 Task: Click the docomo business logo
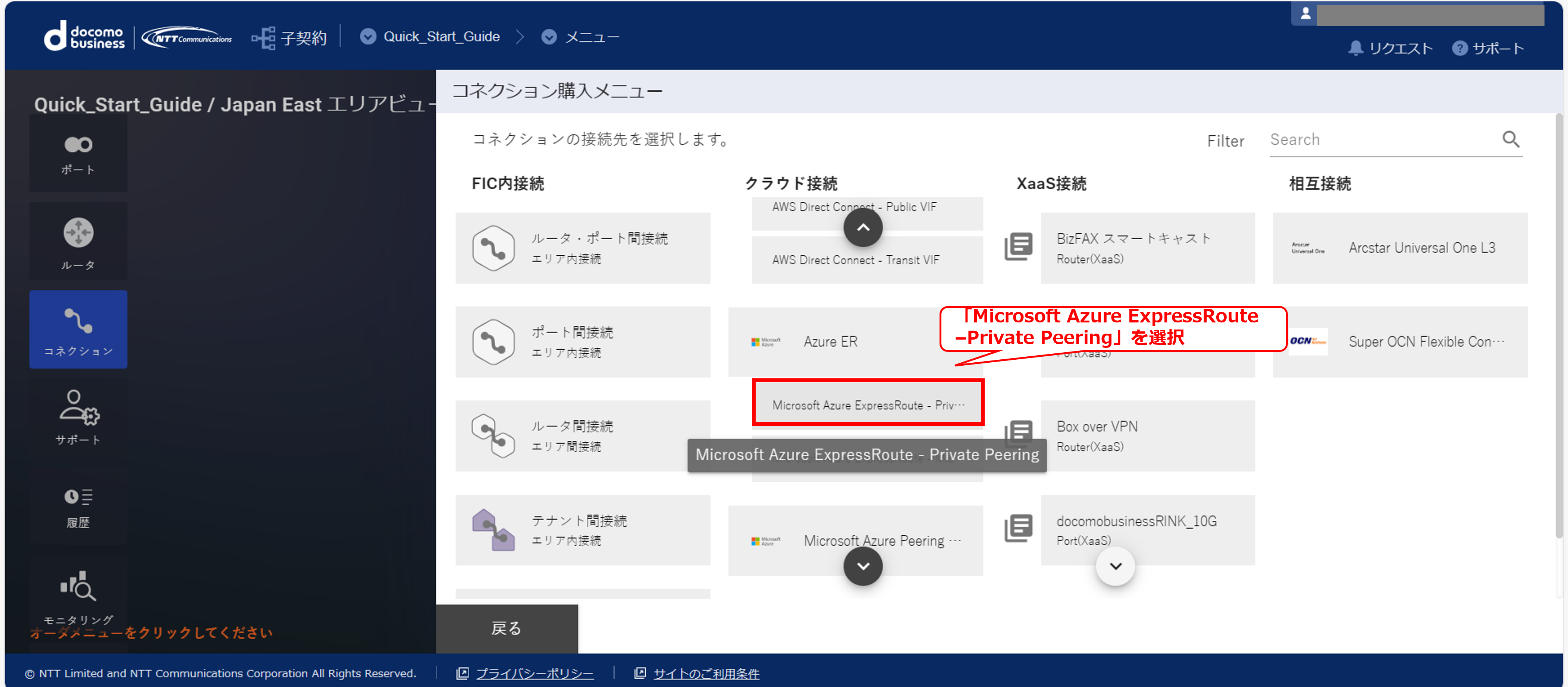pyautogui.click(x=84, y=37)
